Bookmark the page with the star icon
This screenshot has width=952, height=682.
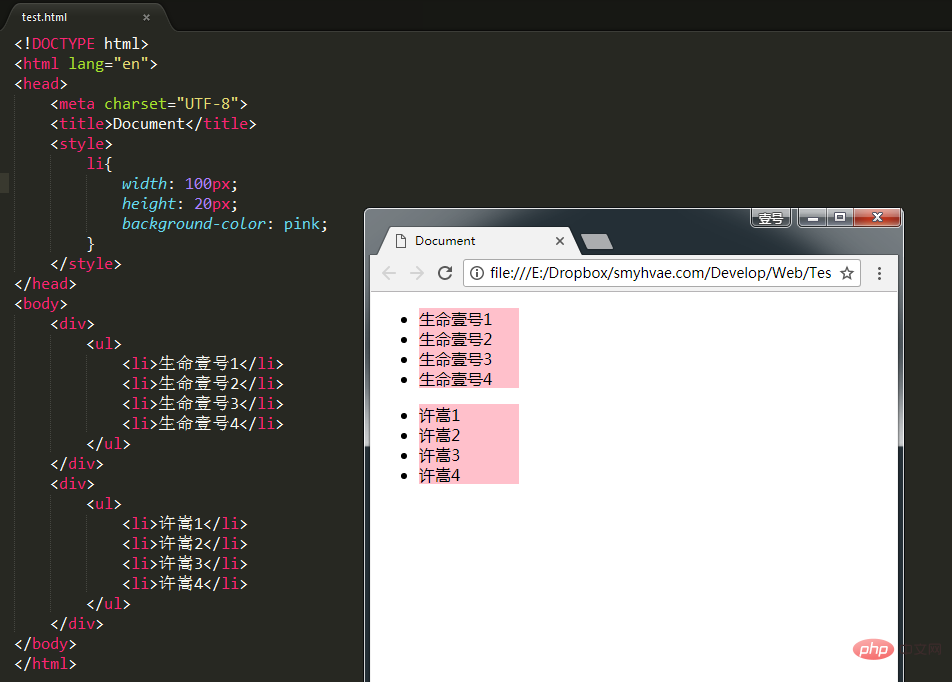(847, 273)
